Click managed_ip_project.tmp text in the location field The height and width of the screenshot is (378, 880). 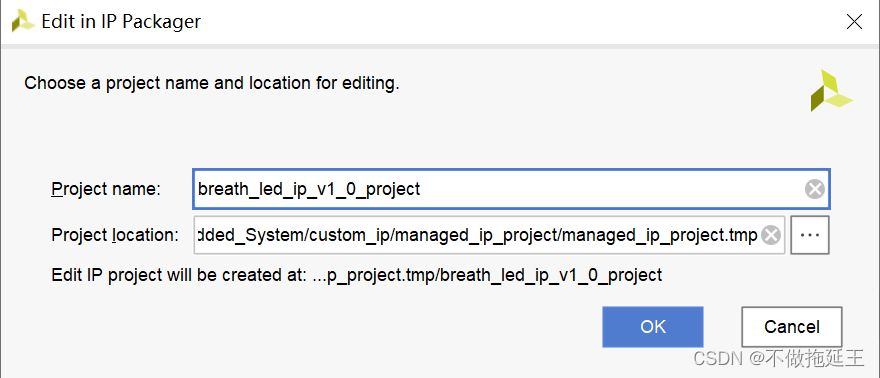pyautogui.click(x=659, y=236)
